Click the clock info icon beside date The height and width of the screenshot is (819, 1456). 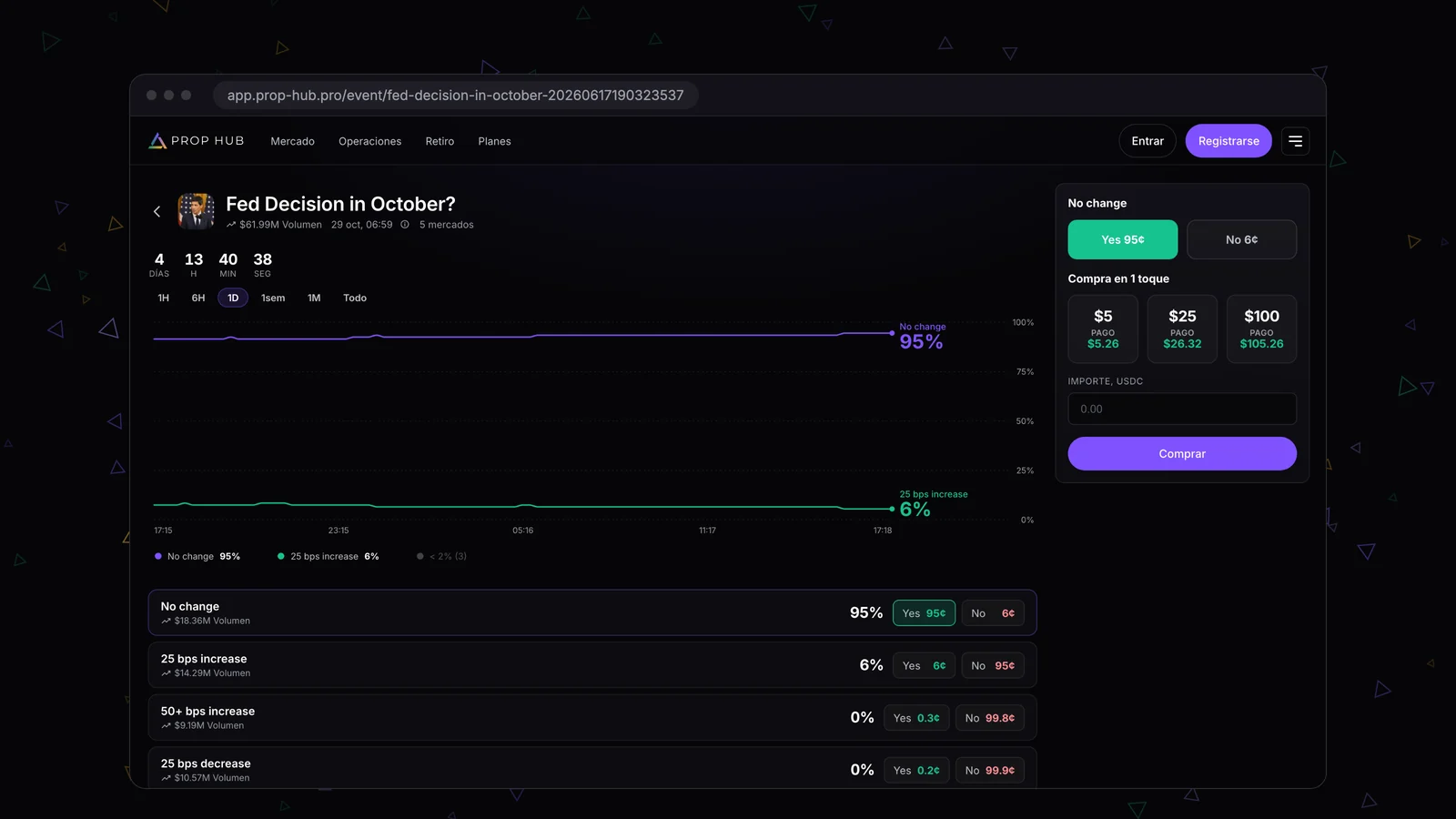[405, 225]
